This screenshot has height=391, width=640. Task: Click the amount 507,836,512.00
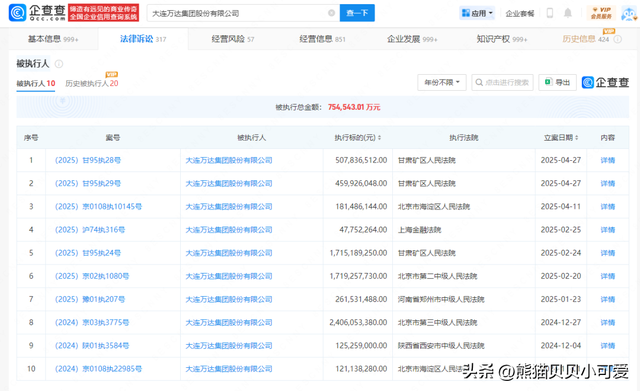click(361, 160)
